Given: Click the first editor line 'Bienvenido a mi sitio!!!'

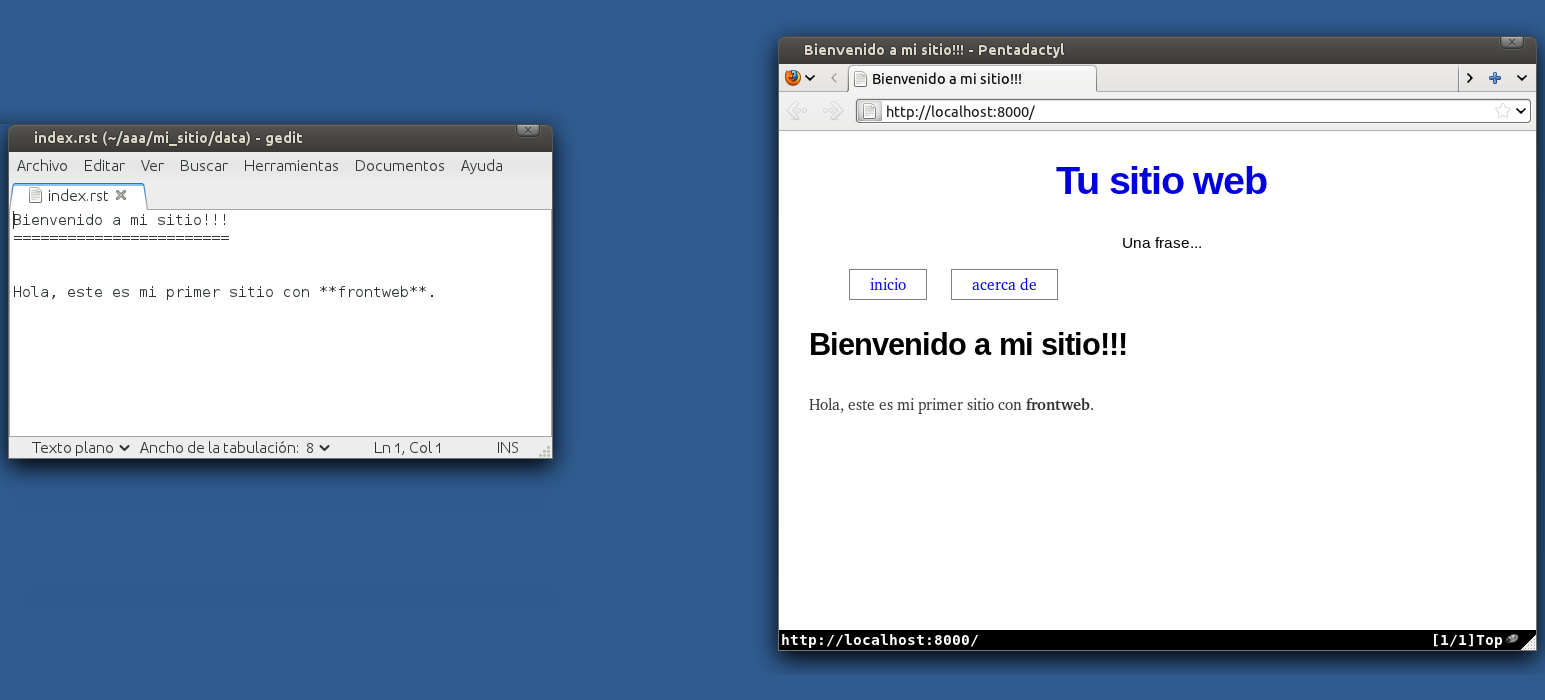Looking at the screenshot, I should [121, 220].
